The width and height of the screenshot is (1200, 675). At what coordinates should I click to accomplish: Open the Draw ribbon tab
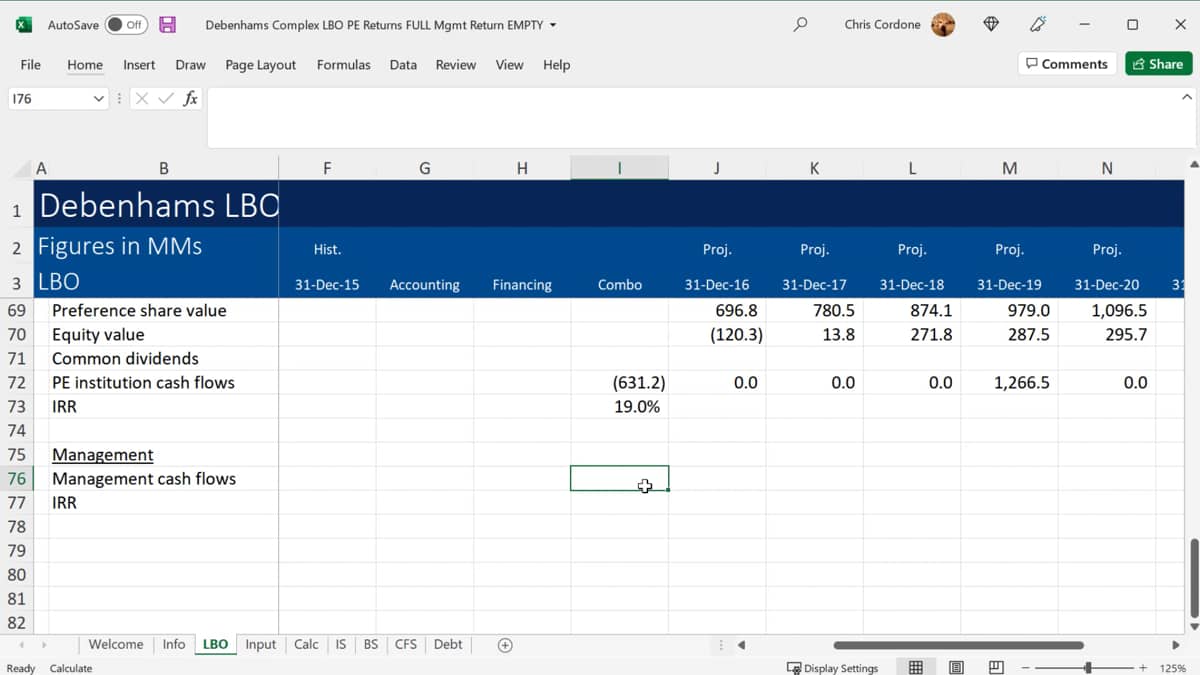point(190,64)
